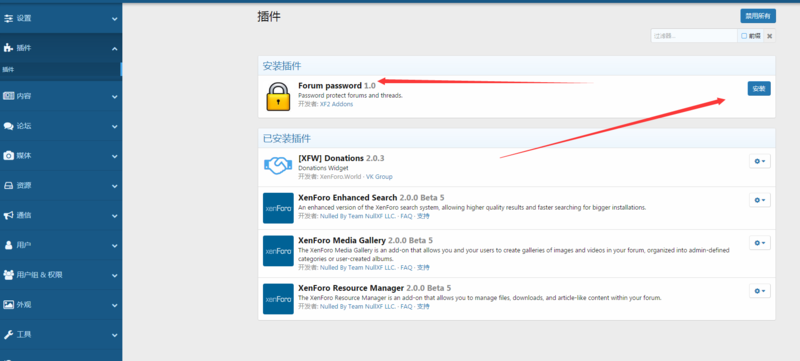Click the 通信 megaphone icon in sidebar

[x=8, y=215]
